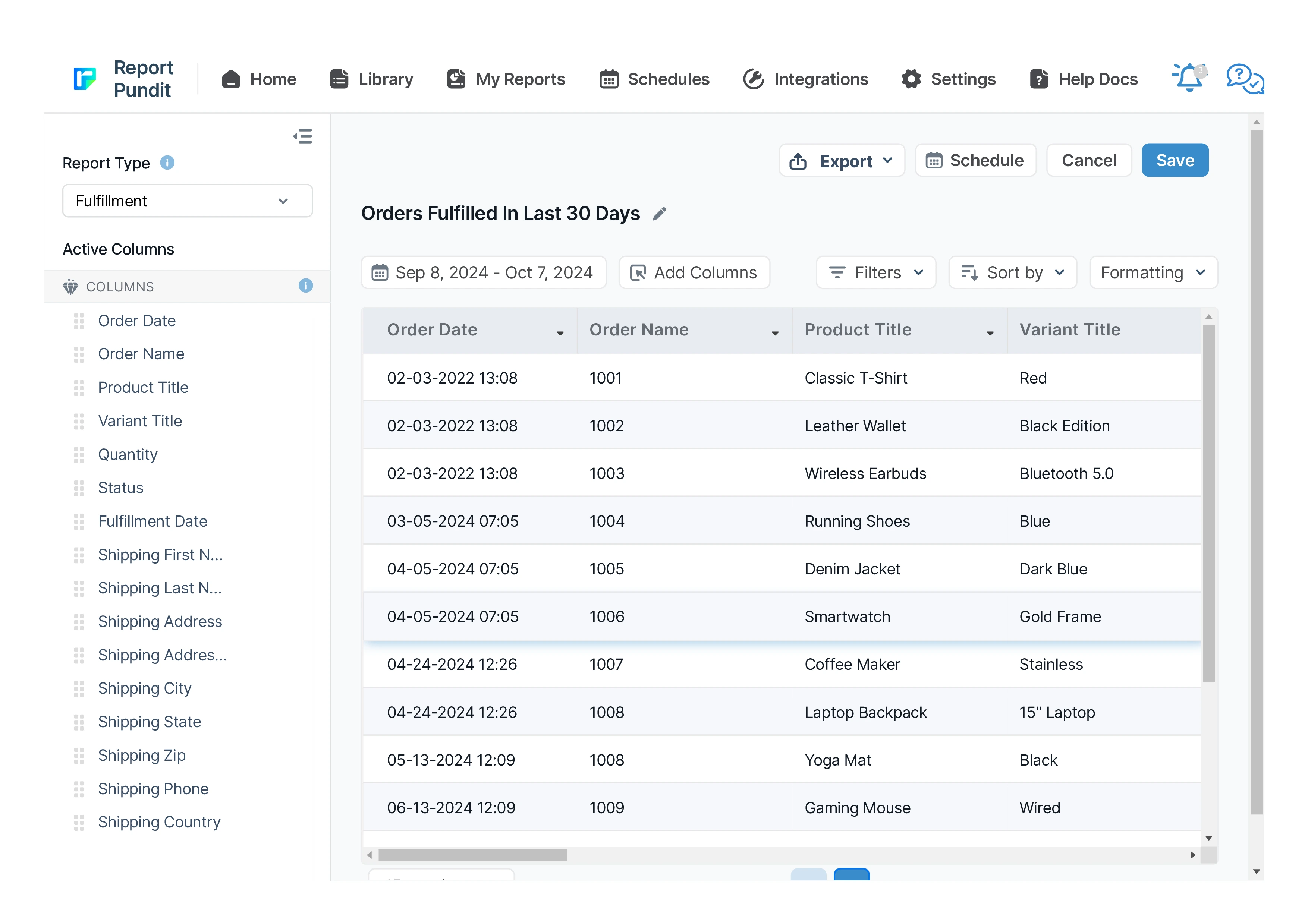Click the Report Pundit logo
This screenshot has height=924, width=1308.
coord(85,79)
